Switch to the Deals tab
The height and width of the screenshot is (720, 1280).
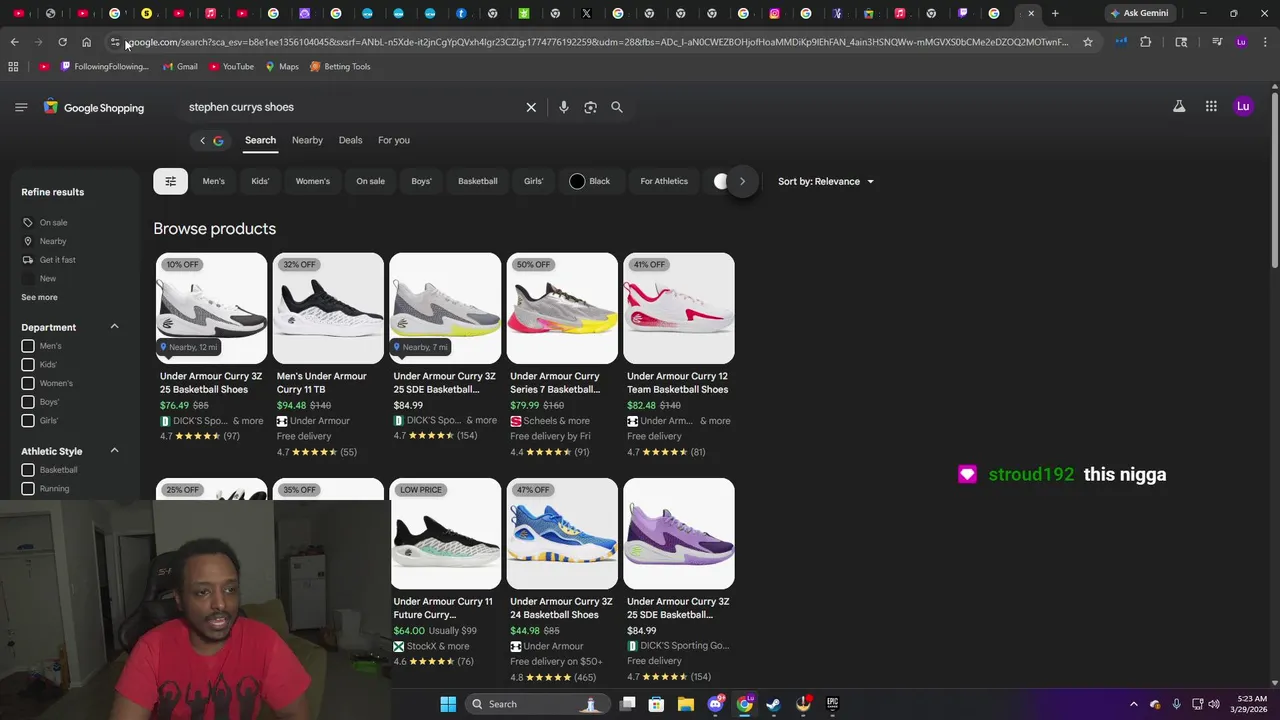pos(350,140)
